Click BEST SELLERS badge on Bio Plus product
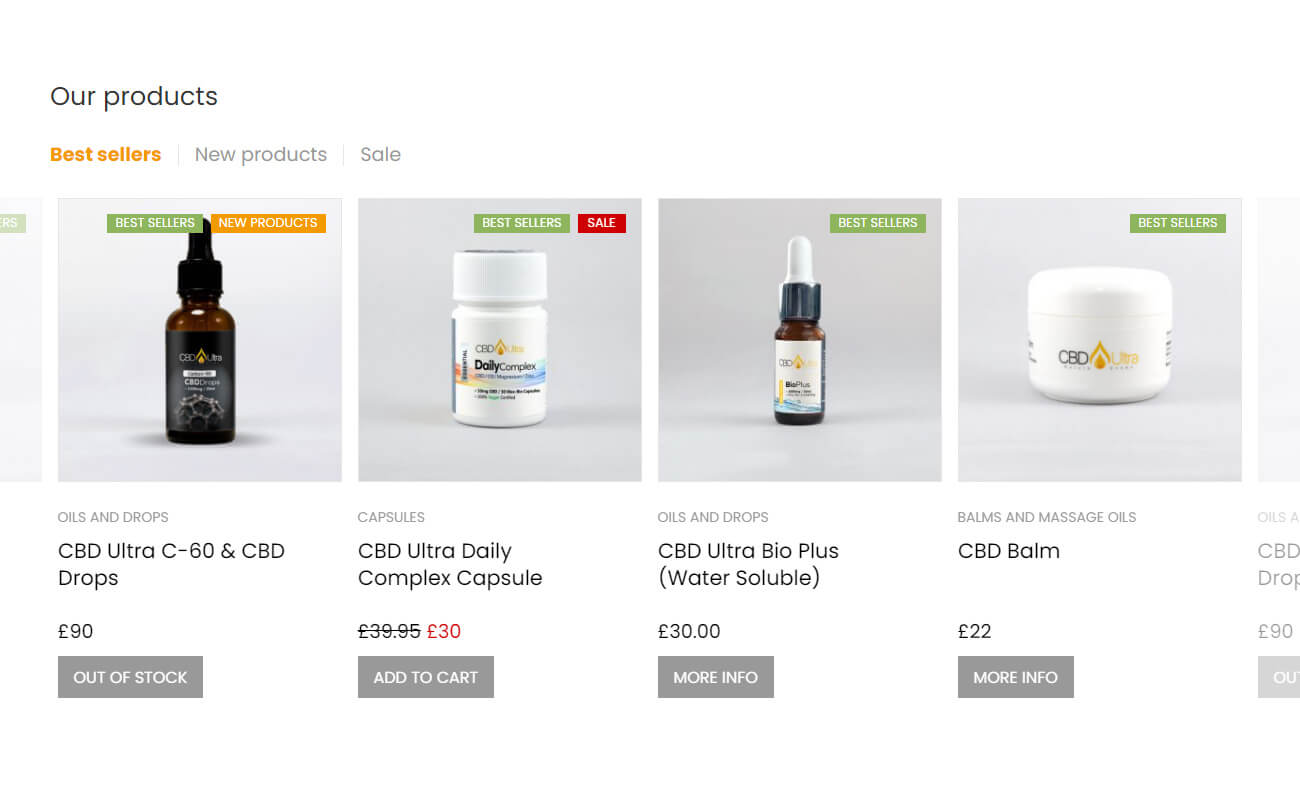Screen dimensions: 1300x800 point(878,223)
